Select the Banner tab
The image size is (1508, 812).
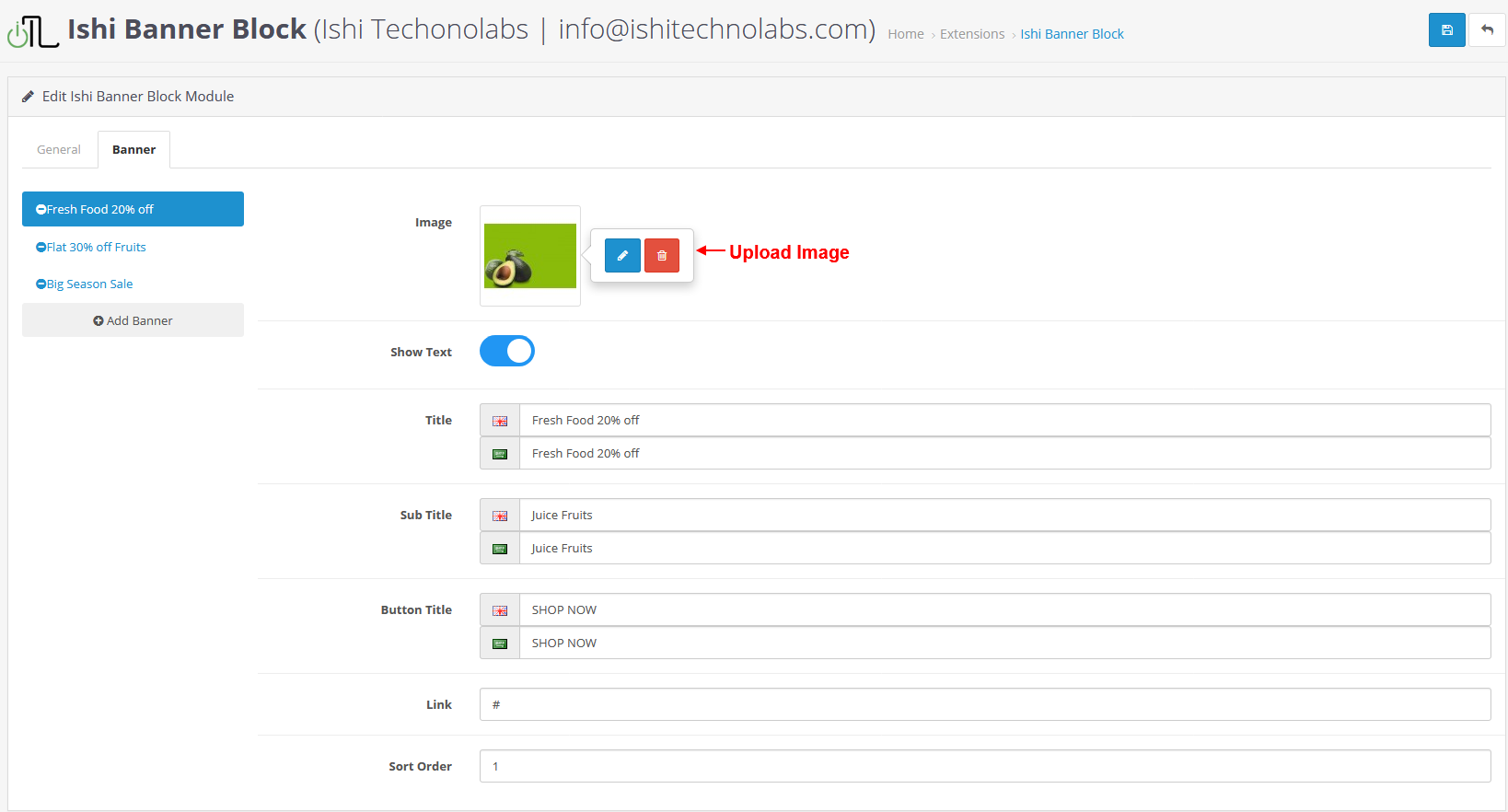pos(133,149)
